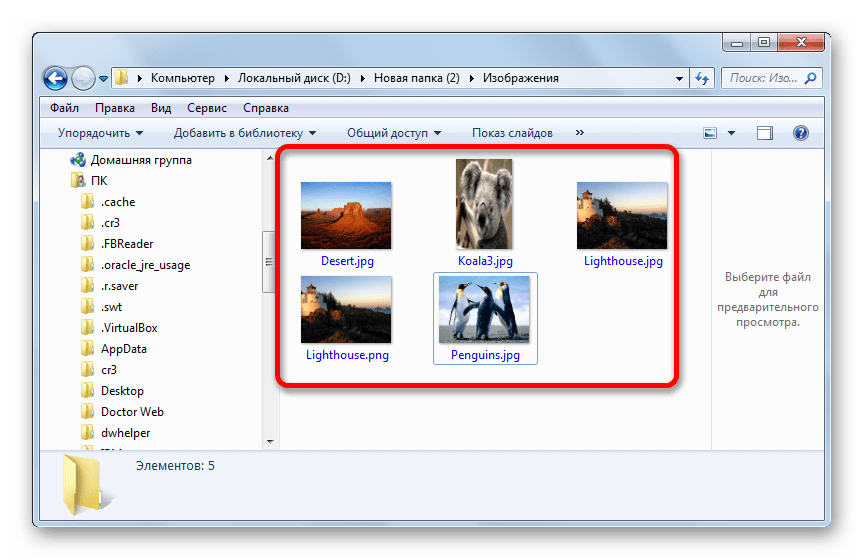Click the Back navigation arrow button
This screenshot has width=864, height=560.
(x=56, y=78)
